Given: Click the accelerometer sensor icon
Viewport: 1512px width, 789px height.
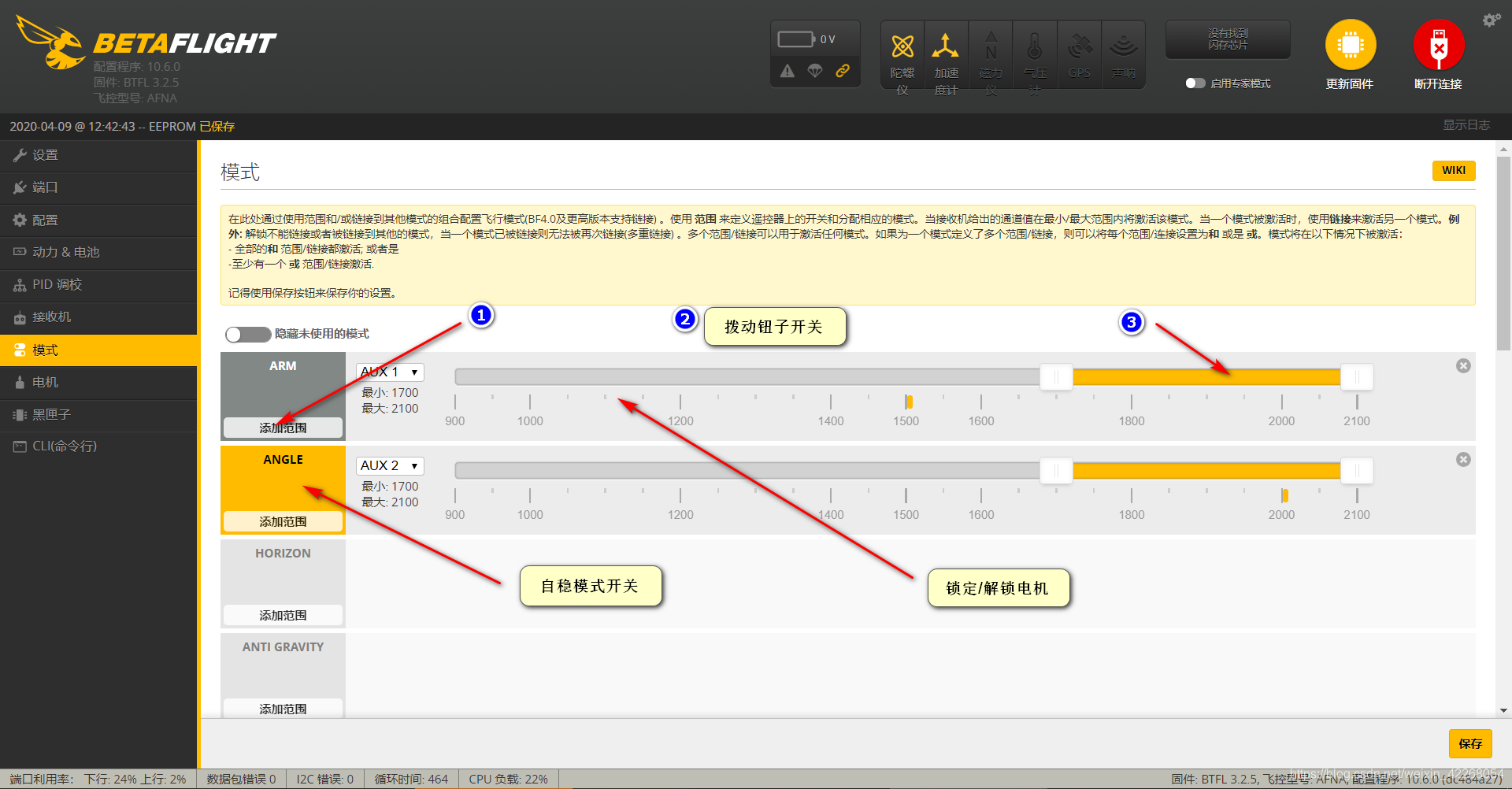Looking at the screenshot, I should click(x=946, y=47).
